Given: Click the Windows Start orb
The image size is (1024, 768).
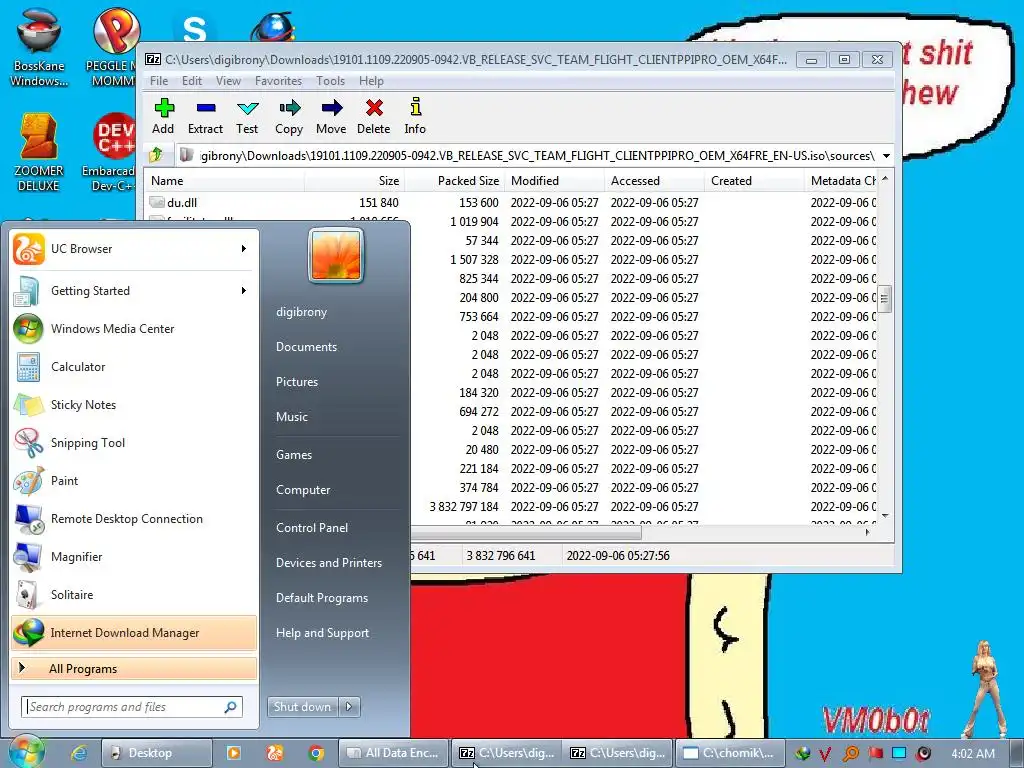Looking at the screenshot, I should (26, 753).
